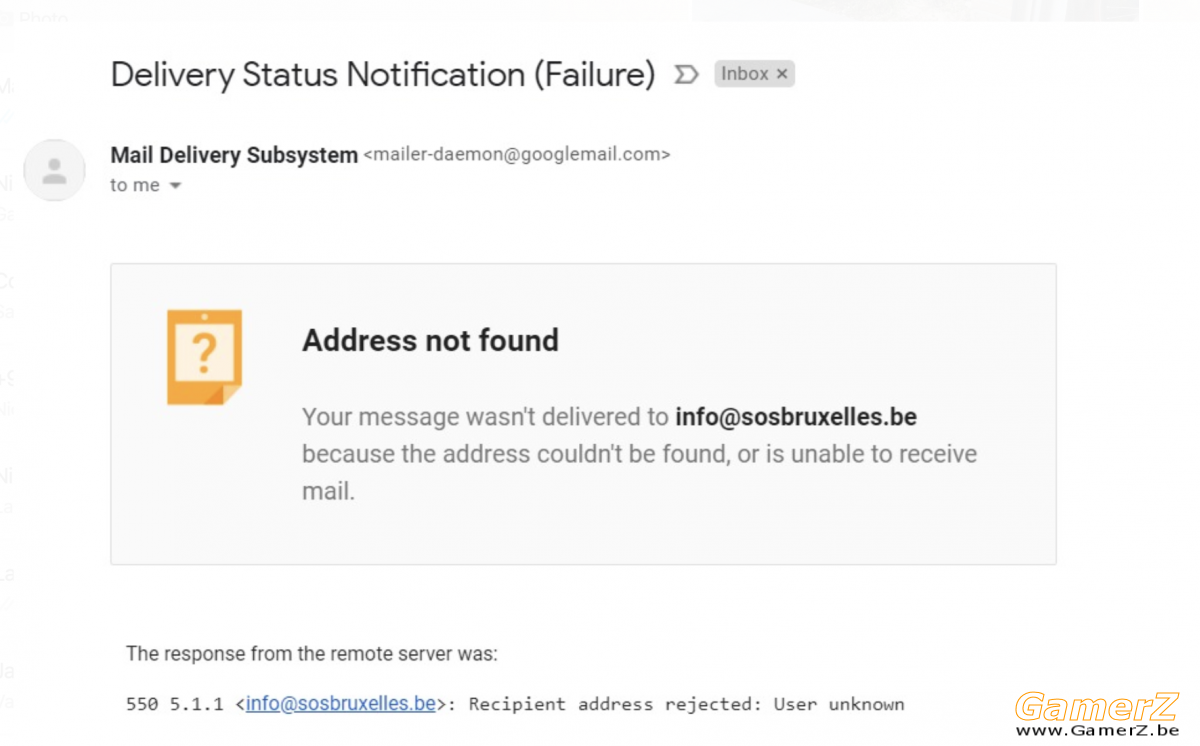Select the '550 5.1.1' error code text

tap(176, 704)
